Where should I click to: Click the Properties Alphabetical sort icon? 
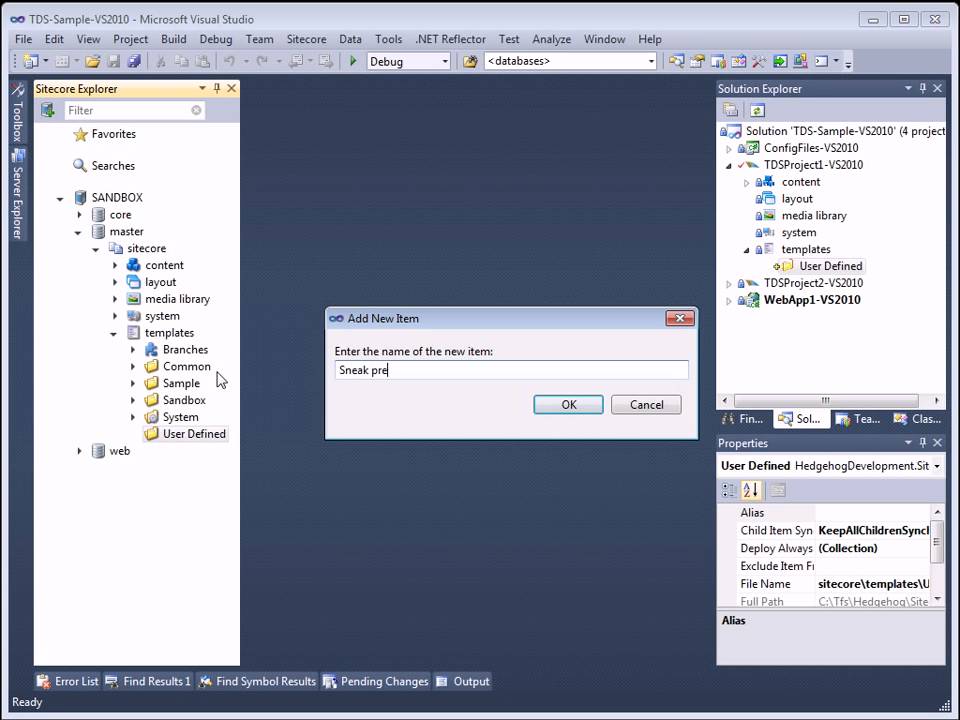(751, 490)
